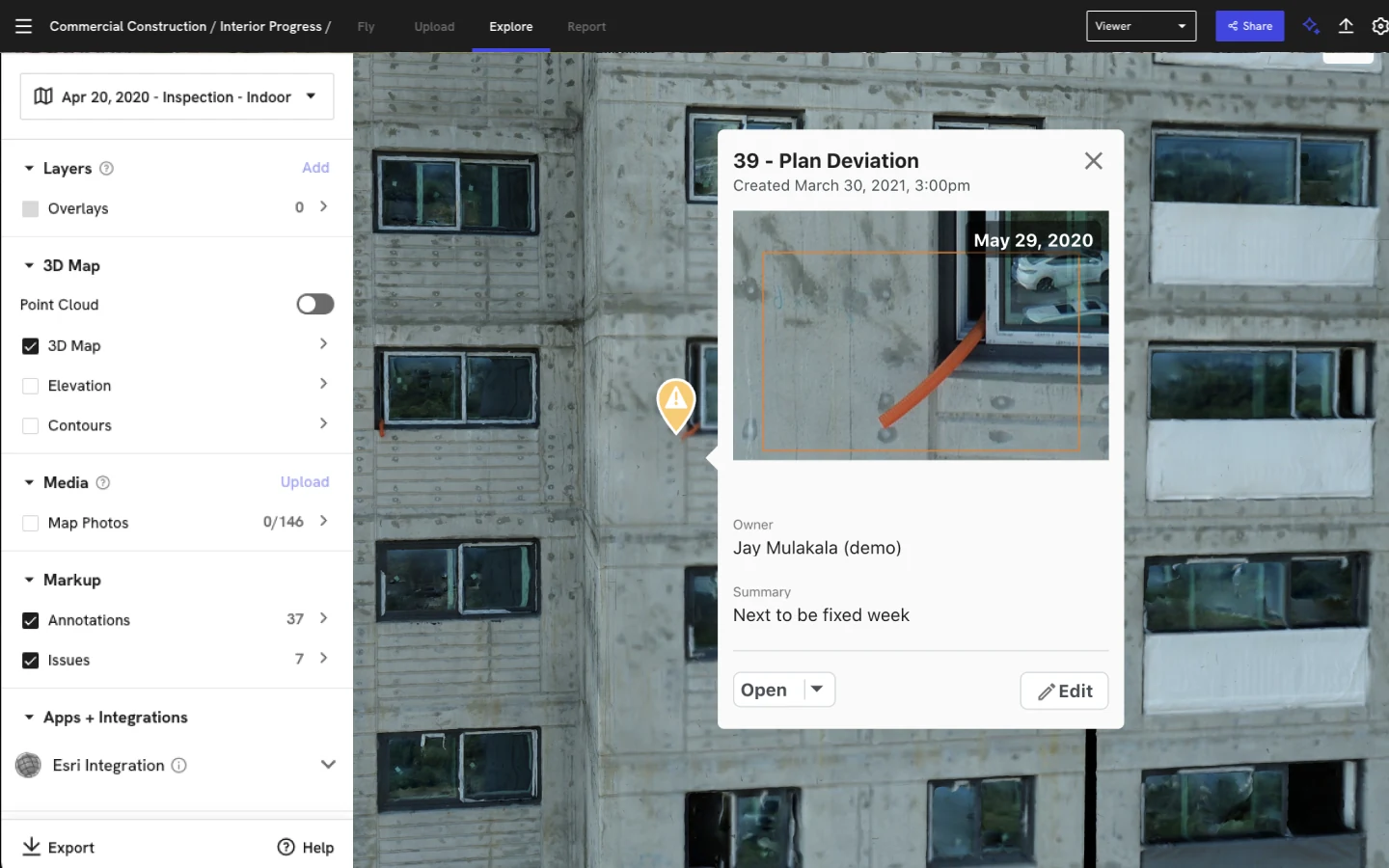Expand the Esri Integration chevron
This screenshot has height=868, width=1389.
[328, 764]
